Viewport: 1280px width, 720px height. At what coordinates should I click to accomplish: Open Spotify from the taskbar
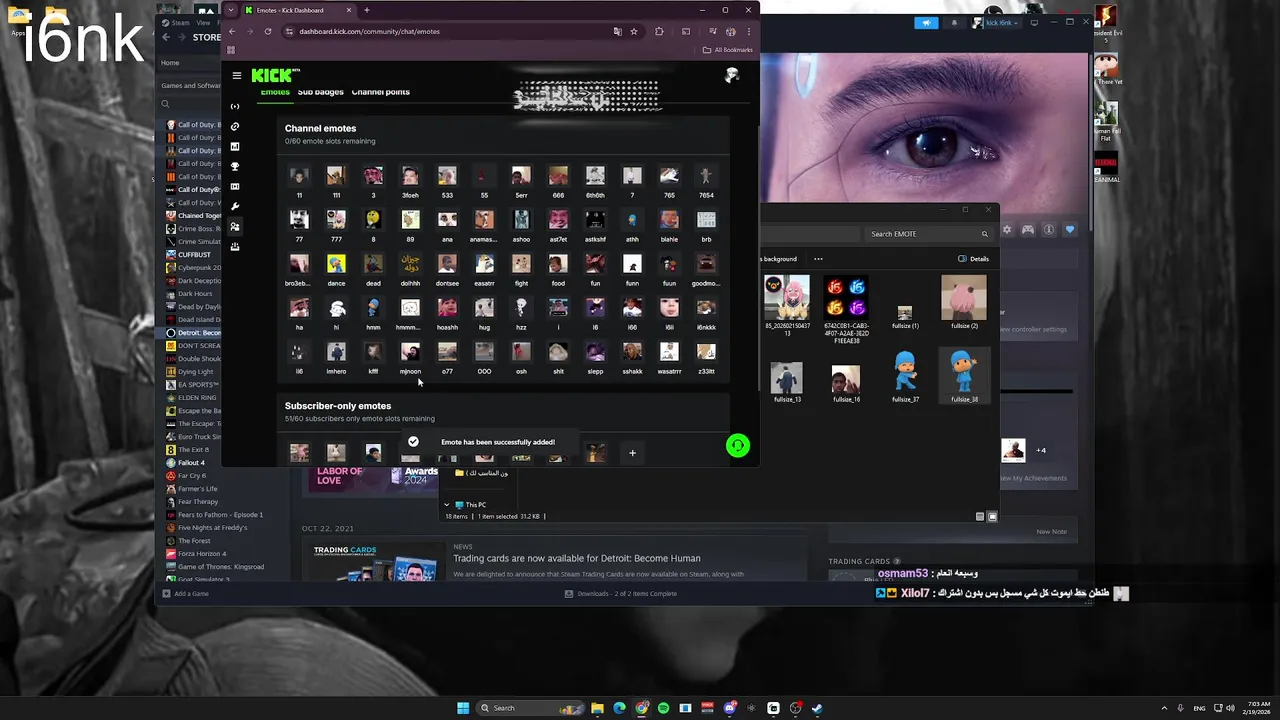point(663,708)
